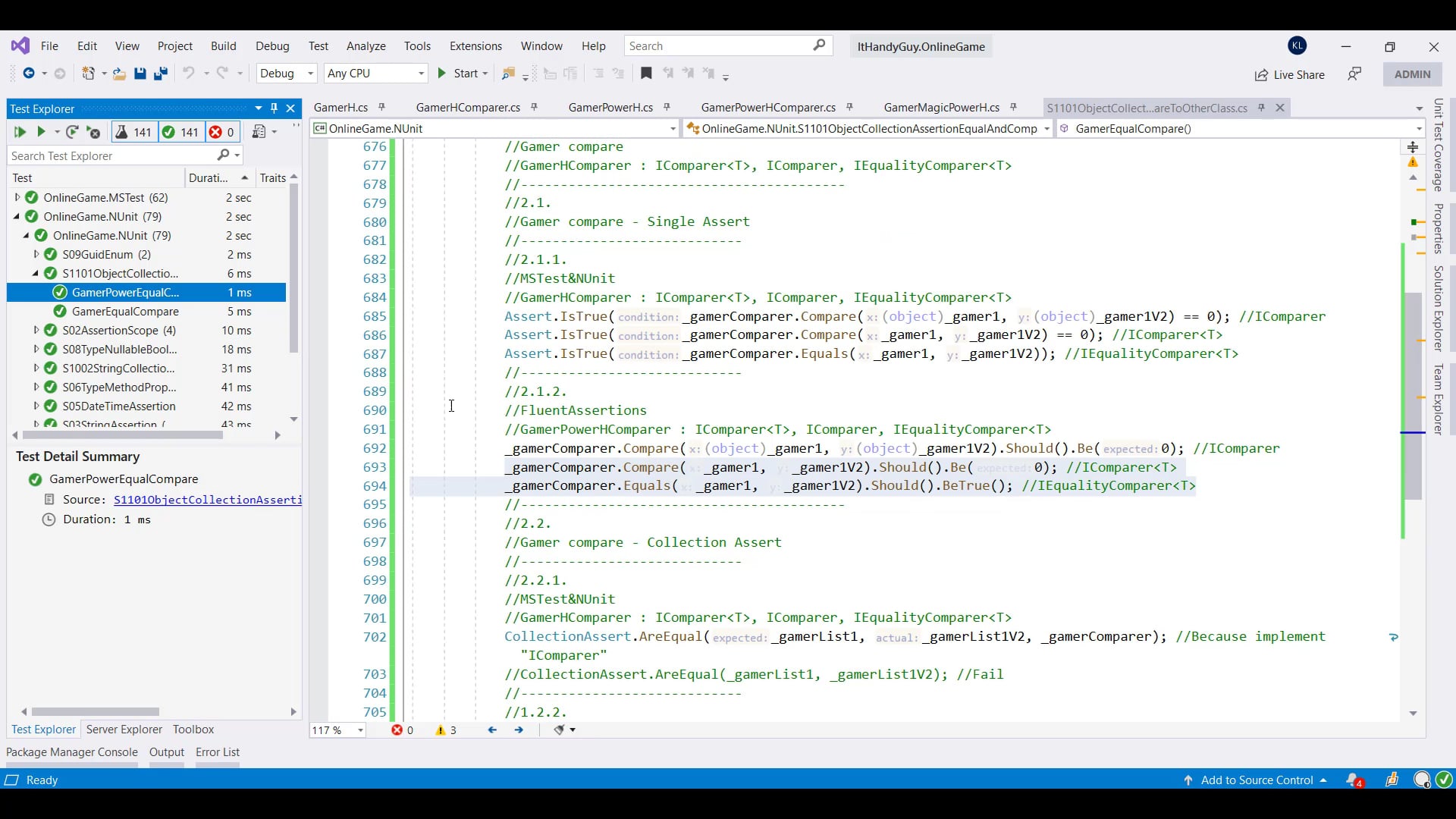Viewport: 1456px width, 819px height.
Task: Pin the GamerMagicPowerH.cs tab
Action: point(1015,108)
